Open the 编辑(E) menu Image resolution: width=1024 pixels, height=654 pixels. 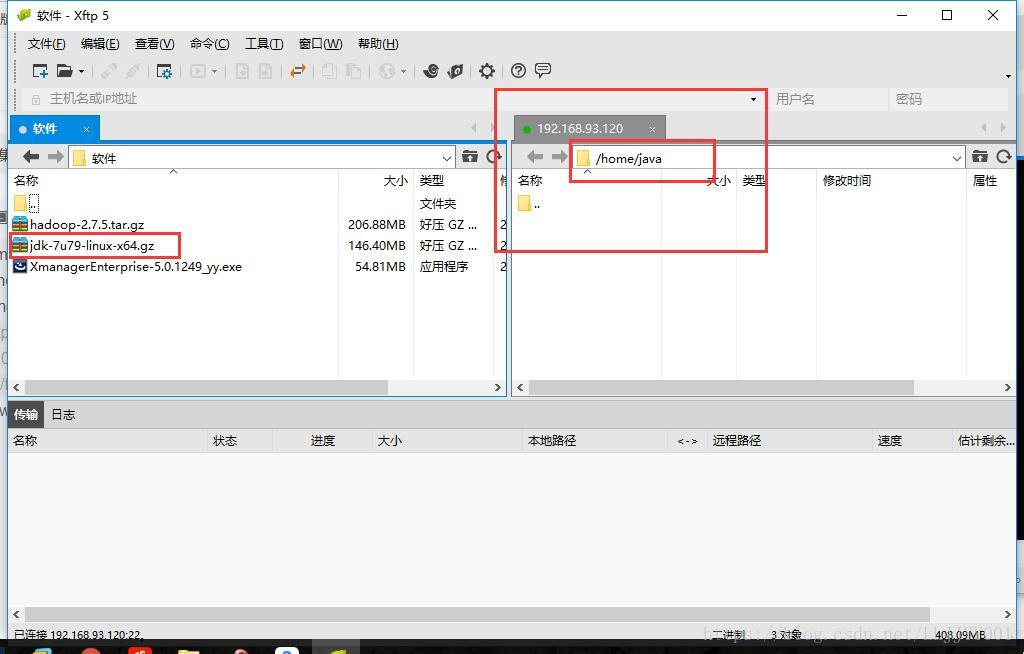point(100,44)
